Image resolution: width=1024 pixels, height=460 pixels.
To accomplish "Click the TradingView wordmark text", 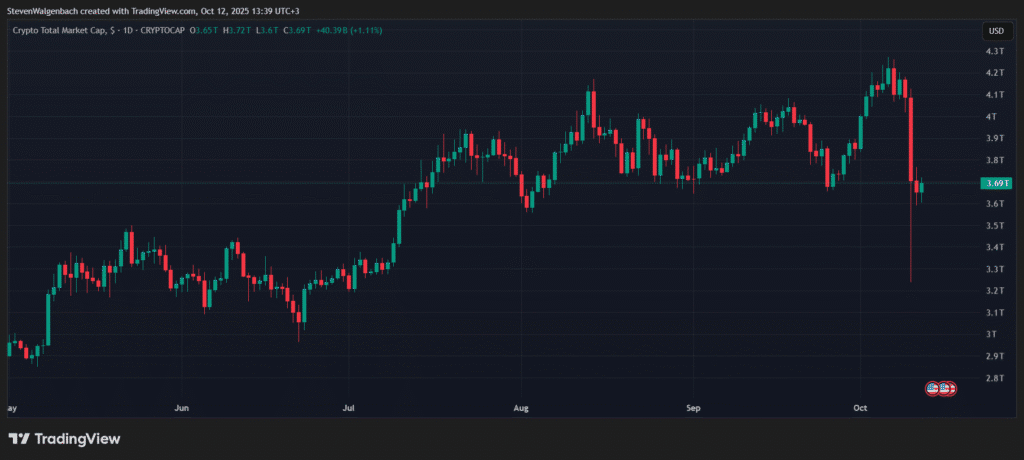I will coord(77,438).
